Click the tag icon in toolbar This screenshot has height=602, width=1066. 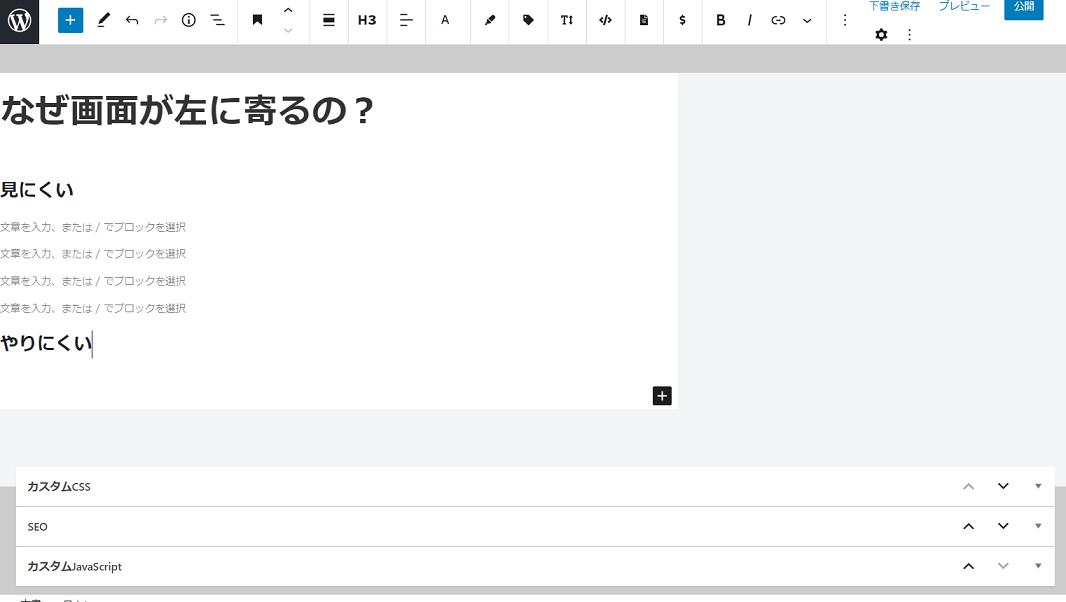pyautogui.click(x=528, y=20)
